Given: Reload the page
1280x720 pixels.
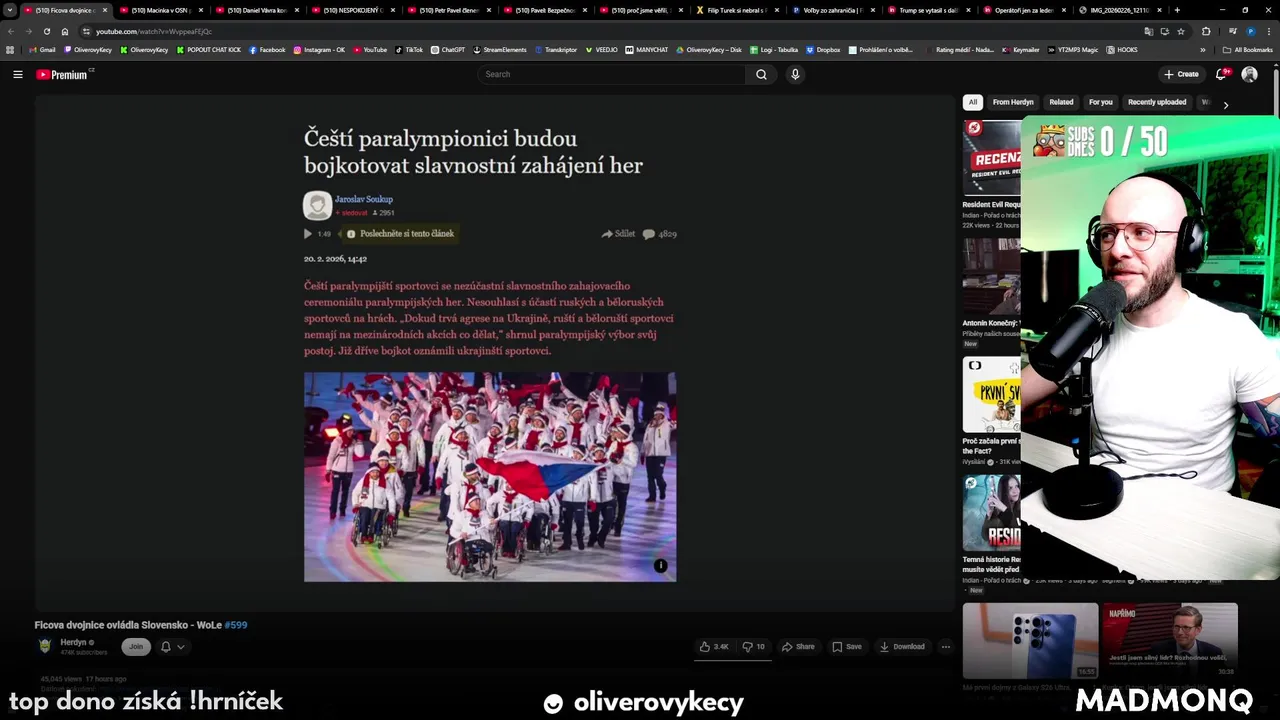Looking at the screenshot, I should pos(46,31).
